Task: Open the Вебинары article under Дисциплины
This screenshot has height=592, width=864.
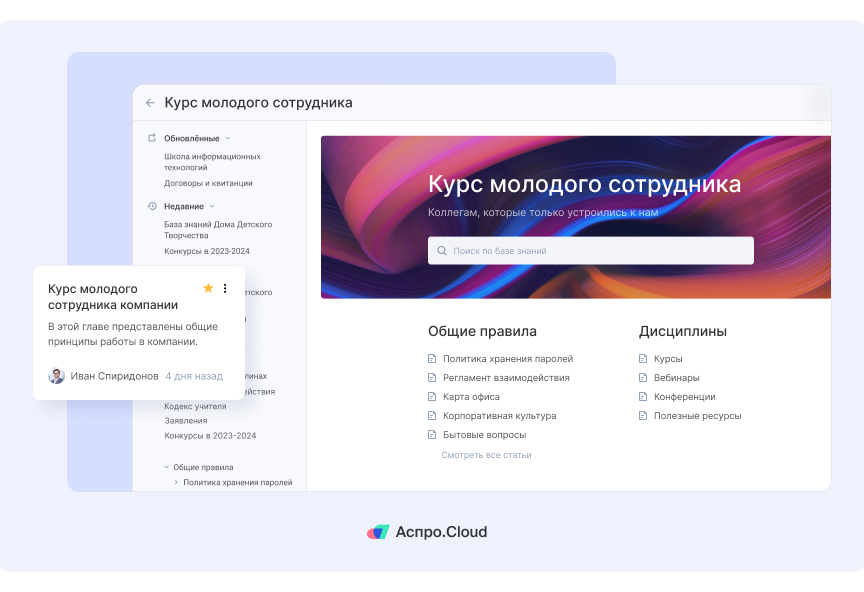Action: 678,377
